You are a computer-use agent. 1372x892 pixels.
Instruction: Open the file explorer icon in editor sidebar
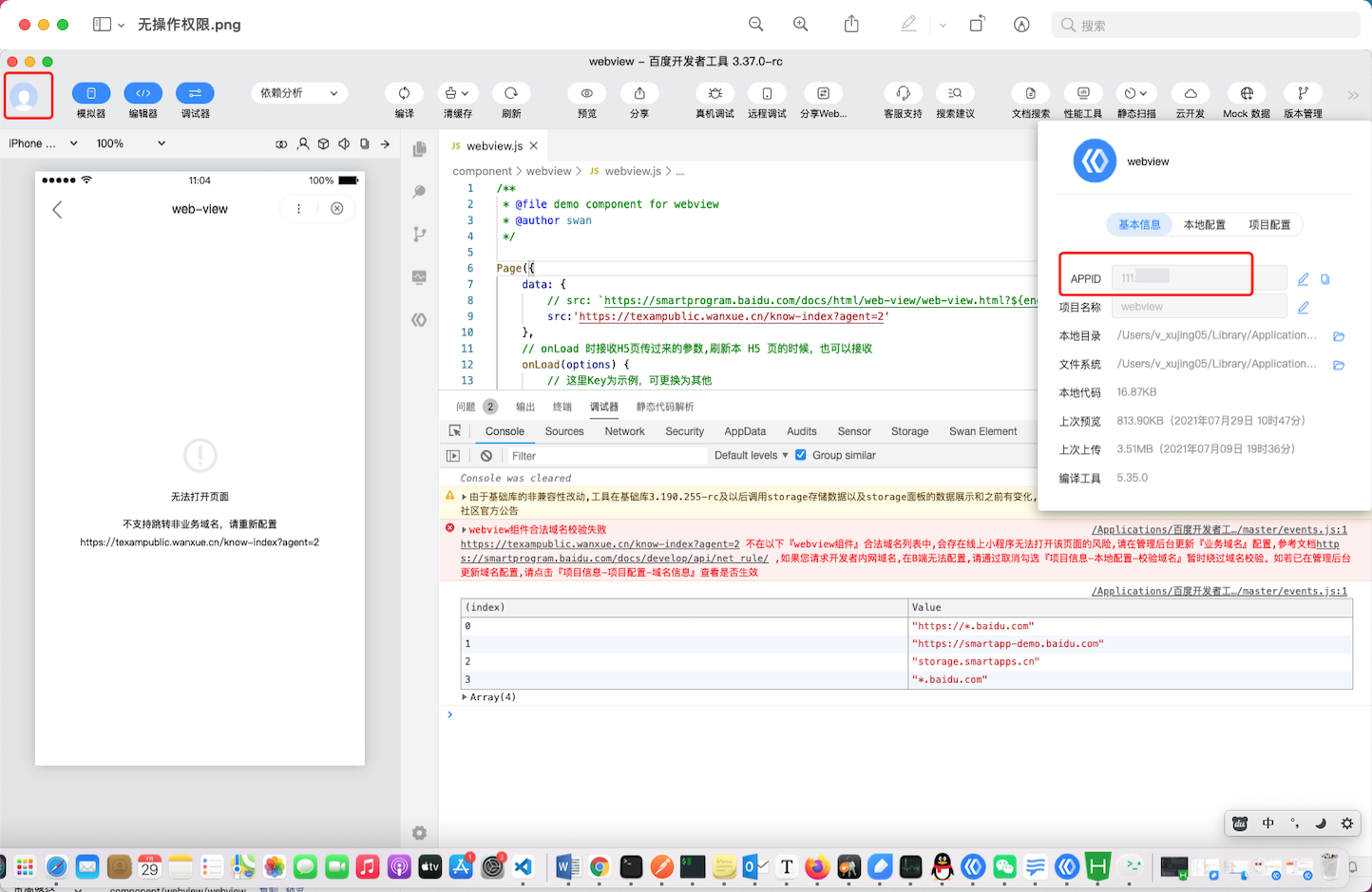click(419, 149)
